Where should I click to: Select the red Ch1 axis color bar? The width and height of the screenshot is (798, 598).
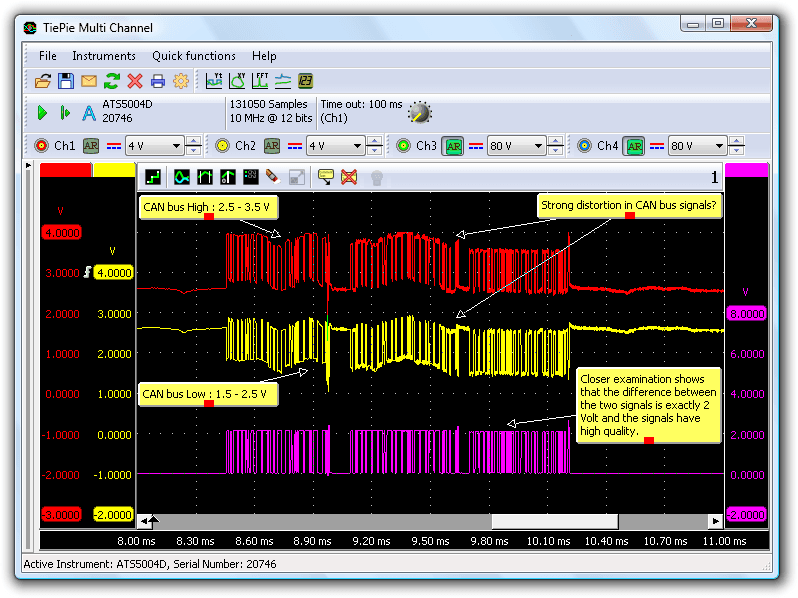(66, 170)
